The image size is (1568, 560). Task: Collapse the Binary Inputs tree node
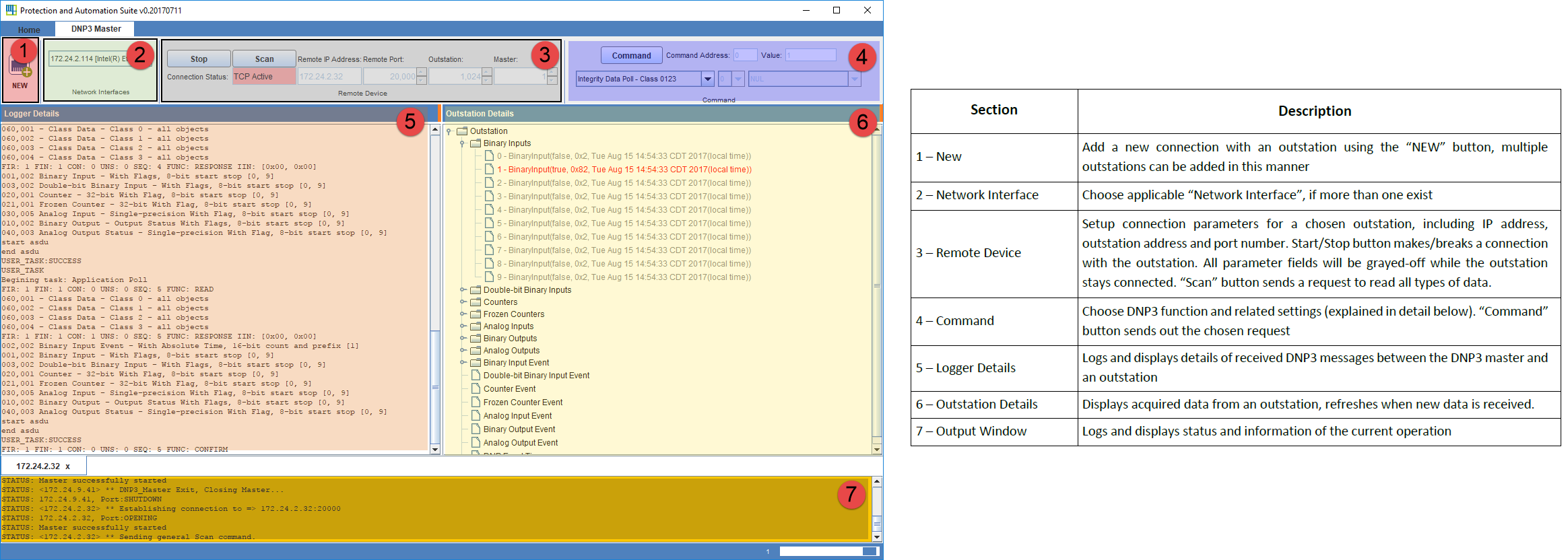[x=463, y=143]
